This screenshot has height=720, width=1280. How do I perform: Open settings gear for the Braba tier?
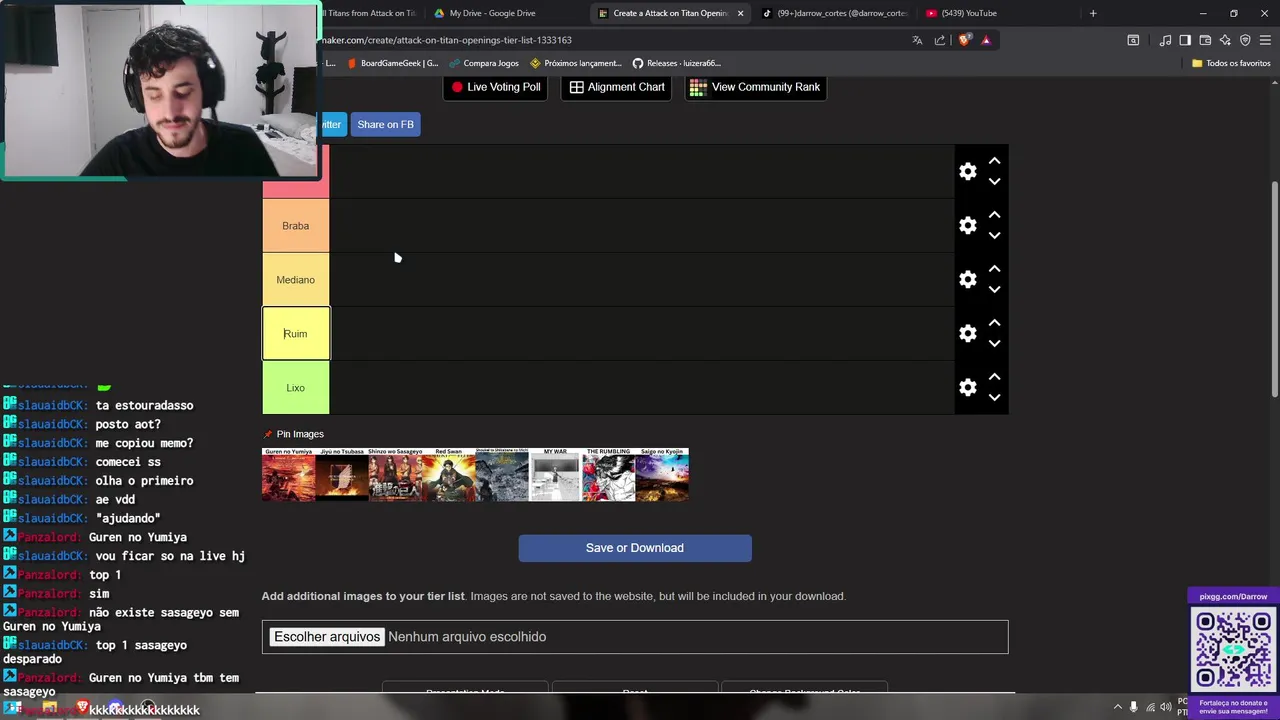[967, 226]
